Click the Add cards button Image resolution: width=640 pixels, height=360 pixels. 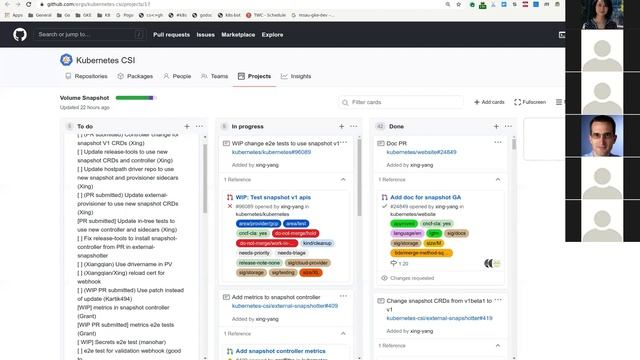489,102
